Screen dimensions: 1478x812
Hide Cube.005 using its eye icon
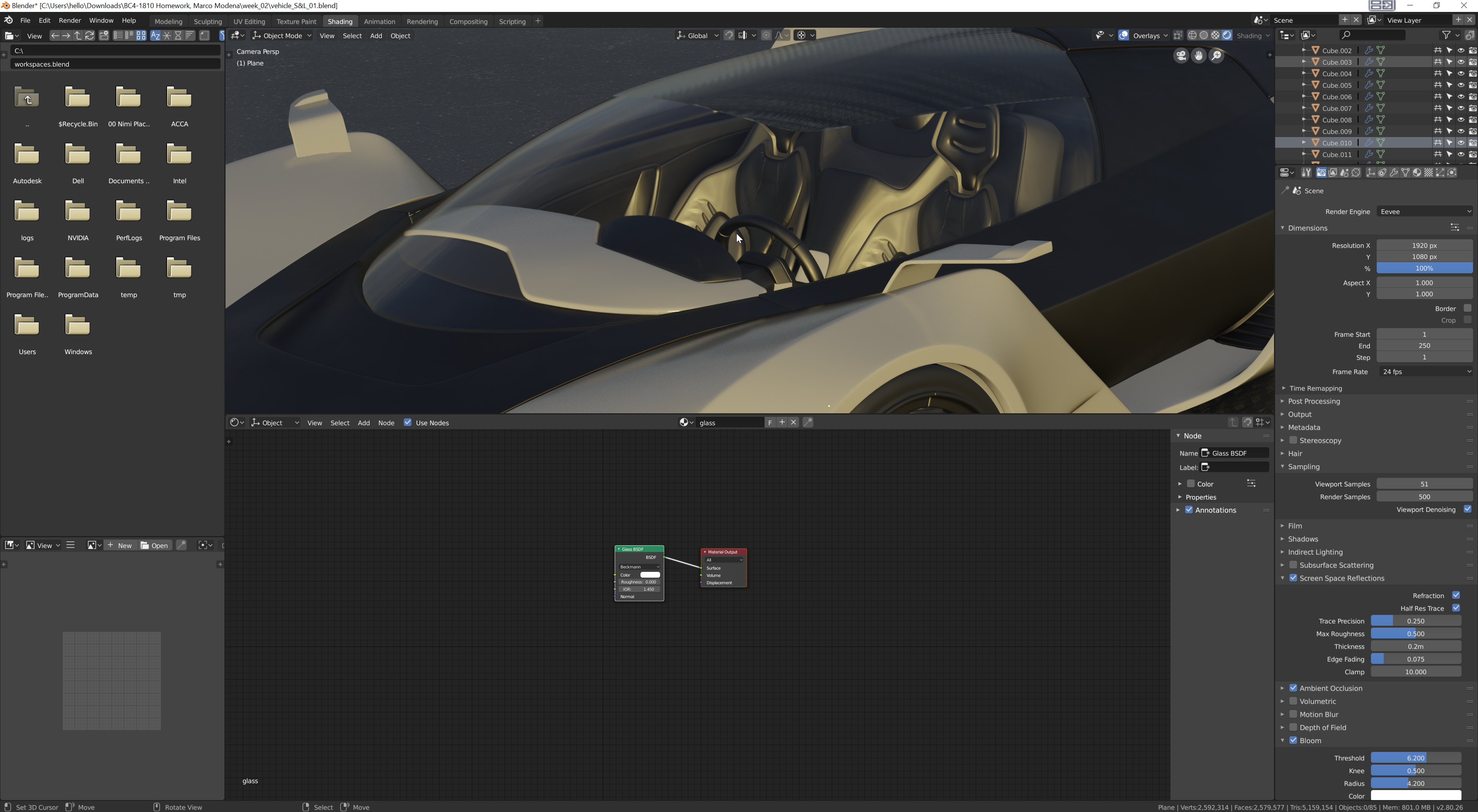pyautogui.click(x=1461, y=85)
